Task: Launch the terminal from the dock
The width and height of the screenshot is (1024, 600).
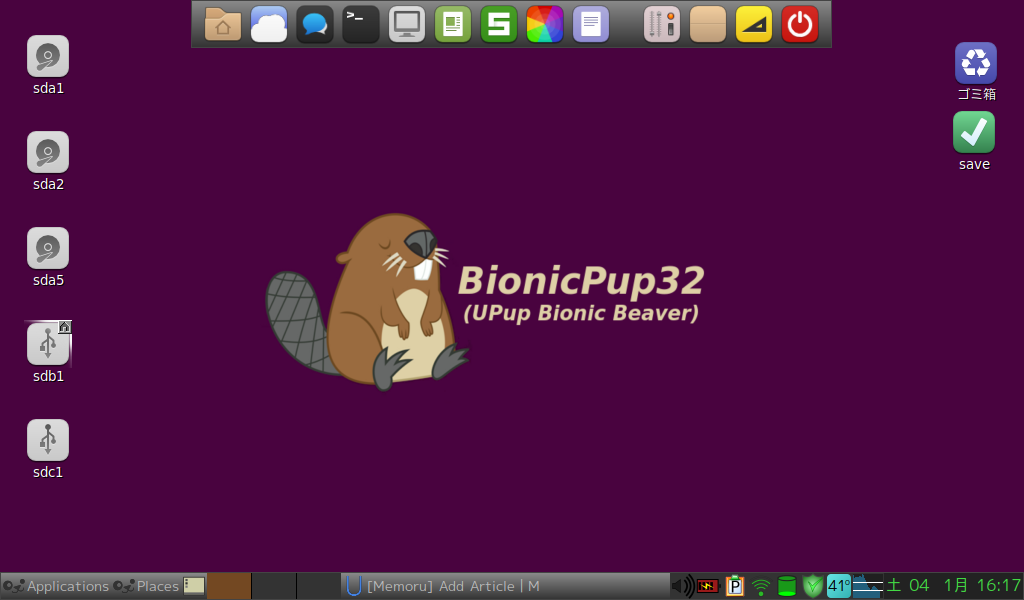Action: pos(360,25)
